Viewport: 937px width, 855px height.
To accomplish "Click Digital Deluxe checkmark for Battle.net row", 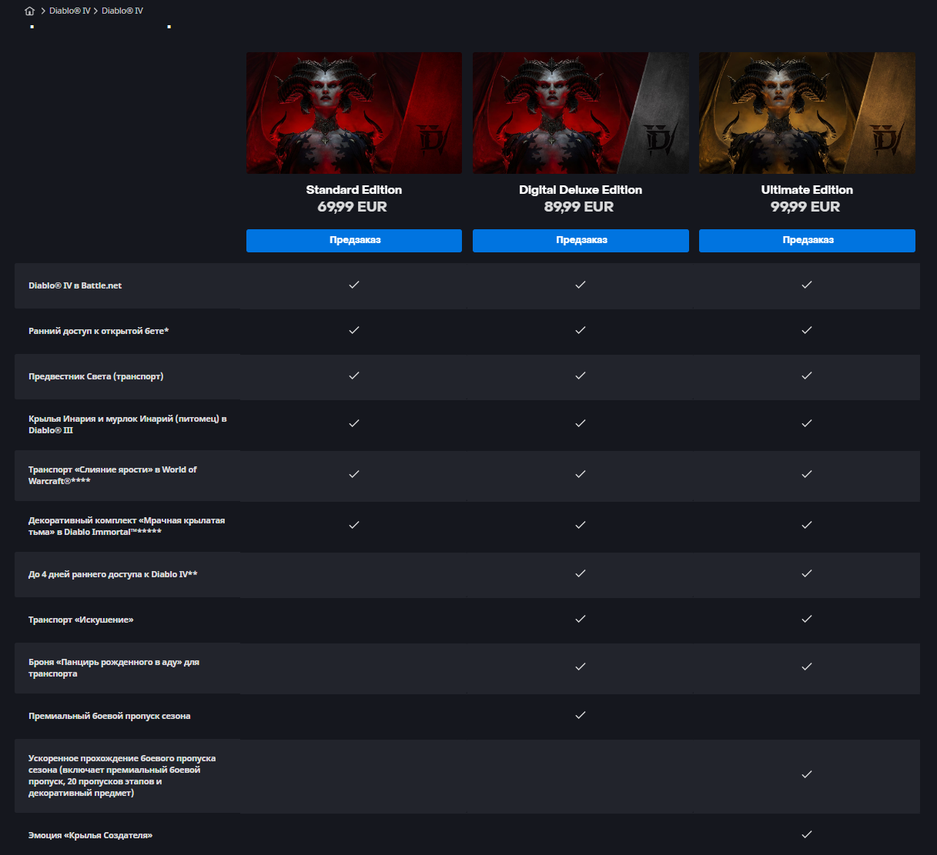I will (x=580, y=284).
